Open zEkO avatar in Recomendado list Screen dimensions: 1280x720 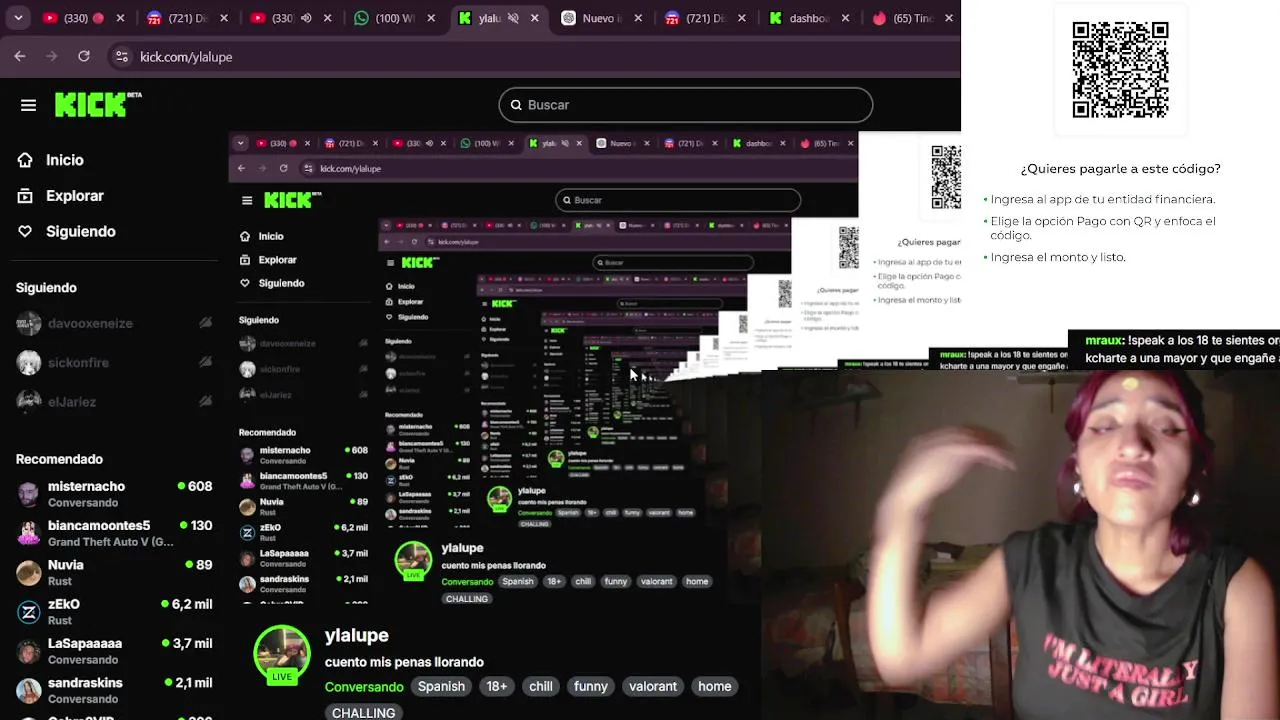(x=29, y=612)
